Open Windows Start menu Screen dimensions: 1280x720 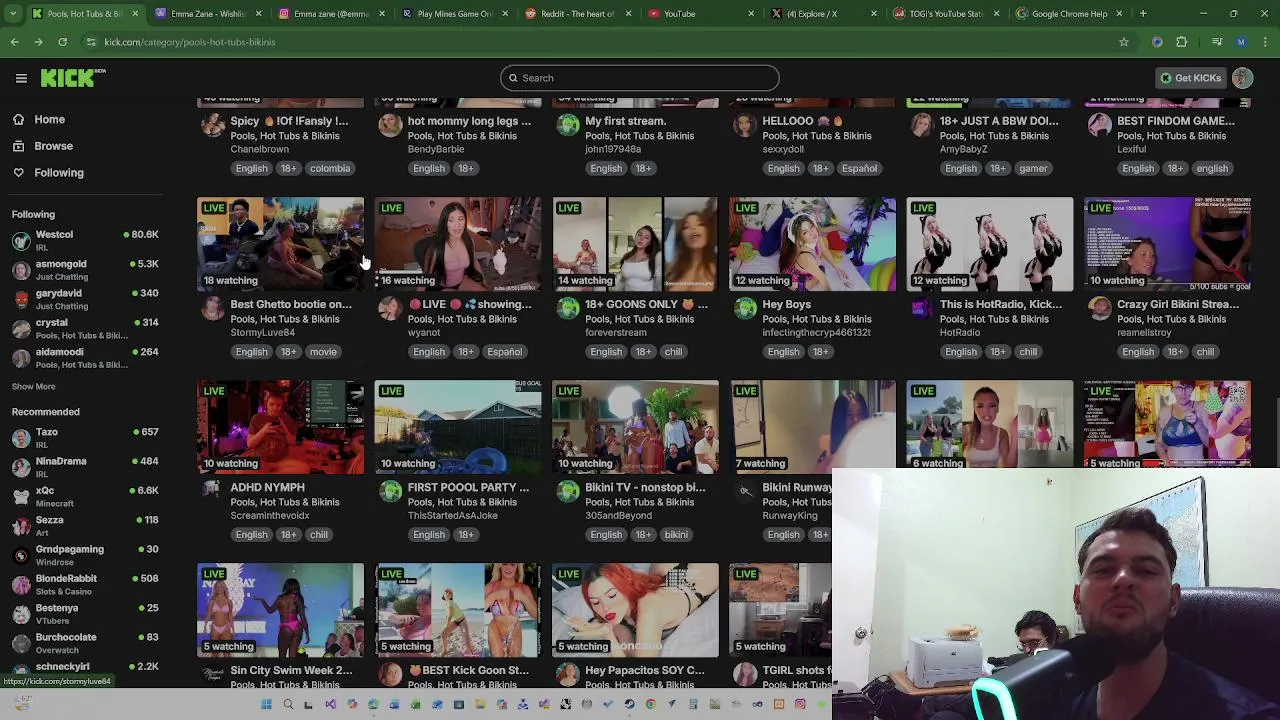pos(266,704)
